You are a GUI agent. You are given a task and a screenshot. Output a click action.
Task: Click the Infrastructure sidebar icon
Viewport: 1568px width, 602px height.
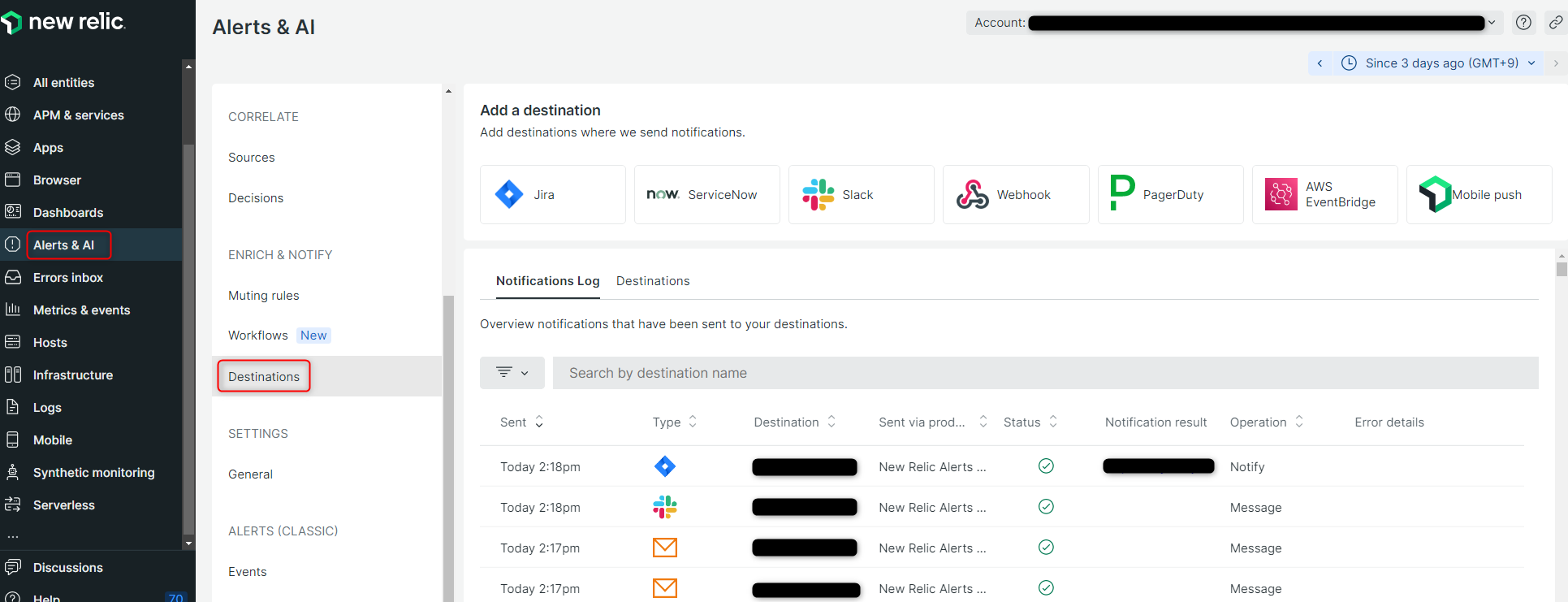tap(12, 375)
